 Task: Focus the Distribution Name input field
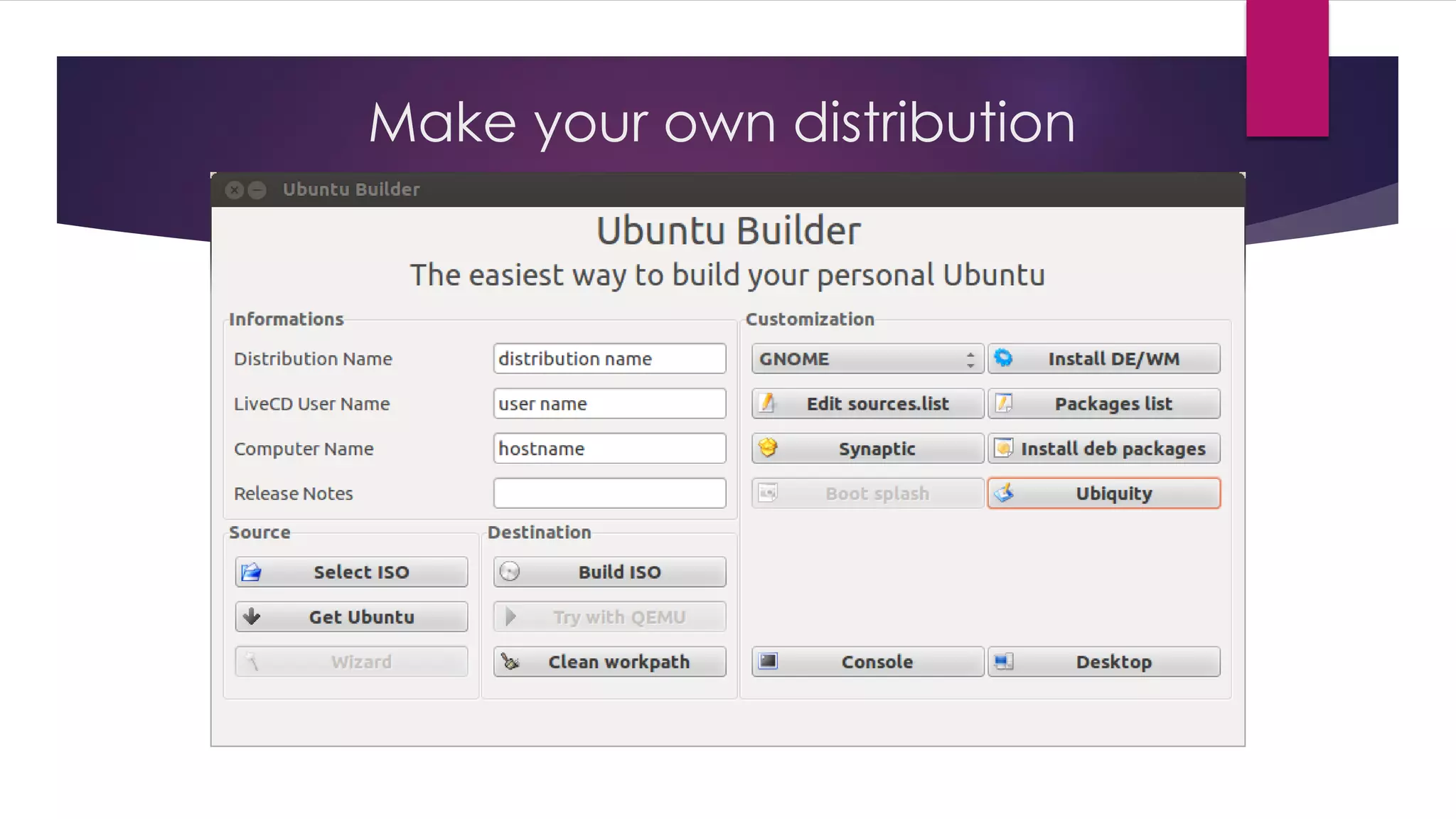click(610, 358)
